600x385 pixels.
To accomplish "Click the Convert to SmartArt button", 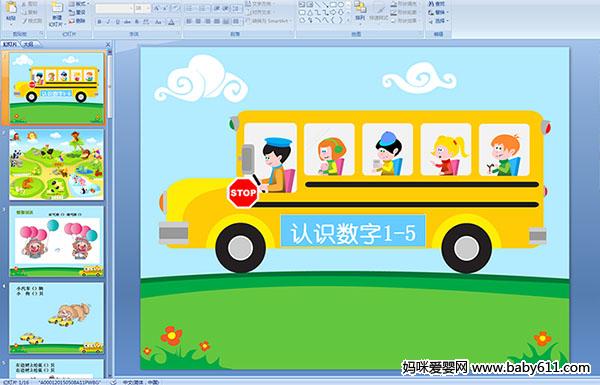I will (x=269, y=21).
